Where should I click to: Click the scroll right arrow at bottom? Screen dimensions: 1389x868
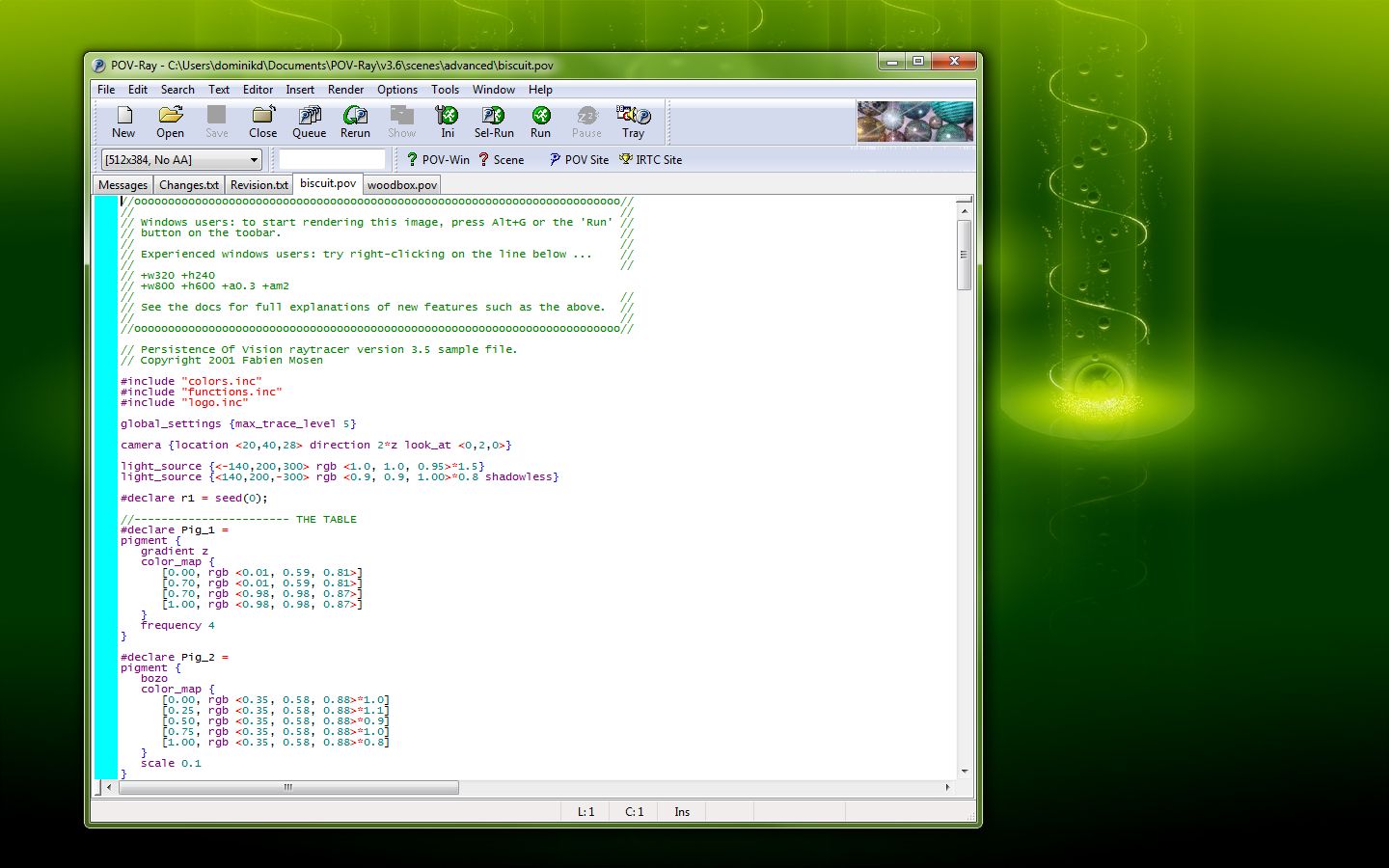pos(947,787)
